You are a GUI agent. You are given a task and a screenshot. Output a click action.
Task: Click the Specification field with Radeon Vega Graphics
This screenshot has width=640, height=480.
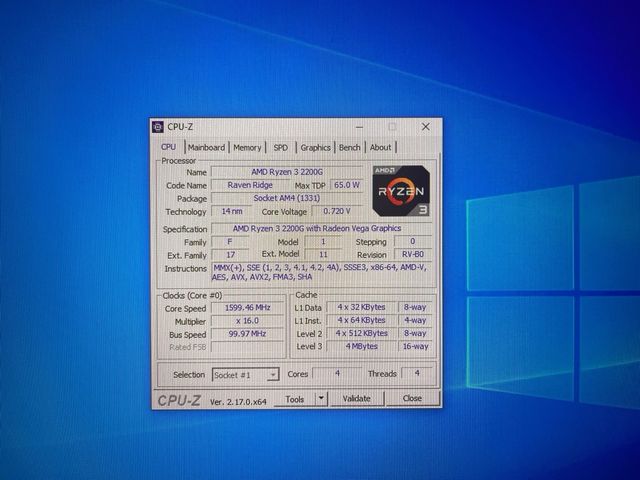tap(321, 228)
